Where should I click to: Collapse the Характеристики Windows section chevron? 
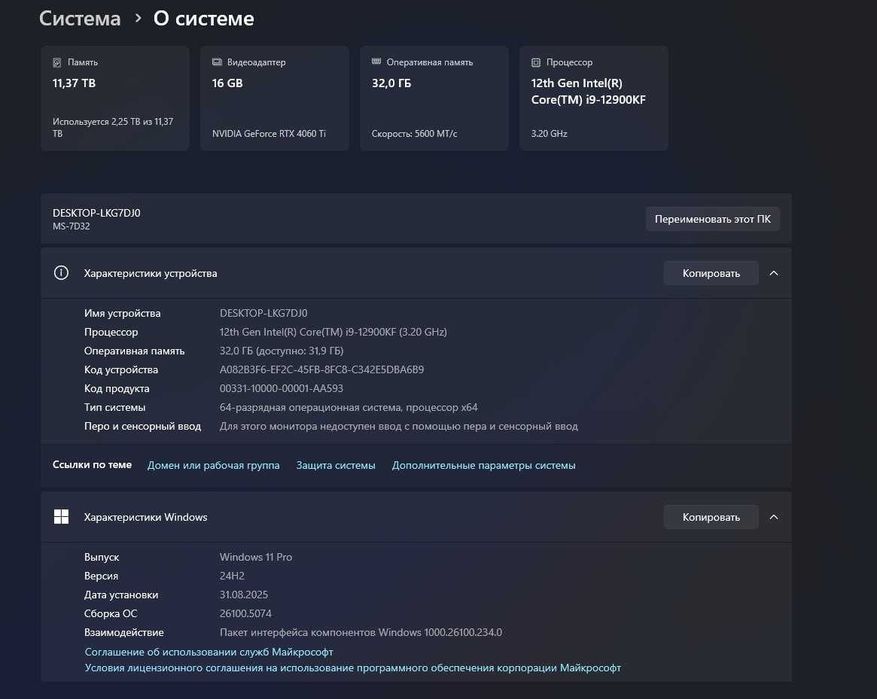(774, 517)
